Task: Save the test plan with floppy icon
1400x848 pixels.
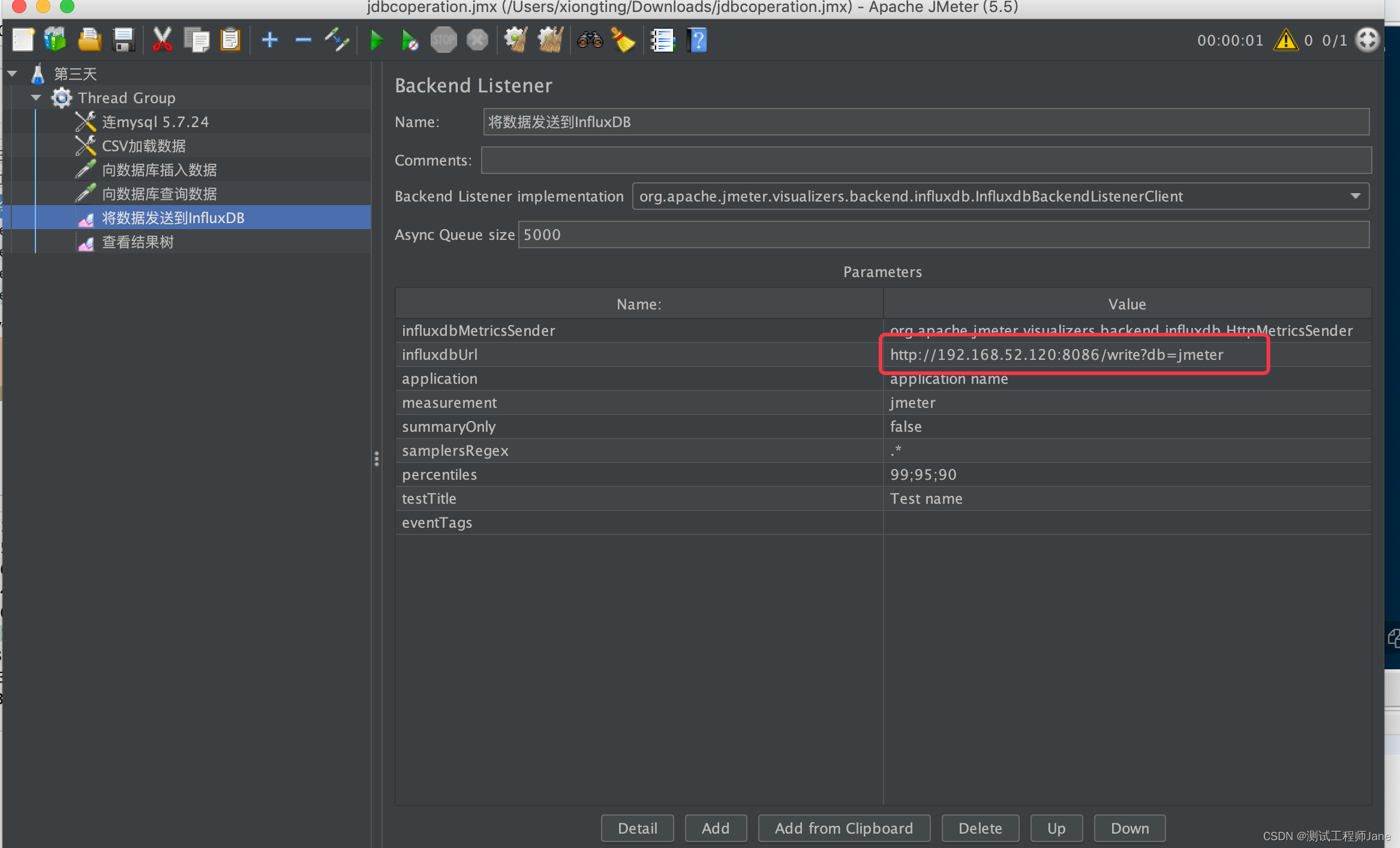Action: point(124,40)
